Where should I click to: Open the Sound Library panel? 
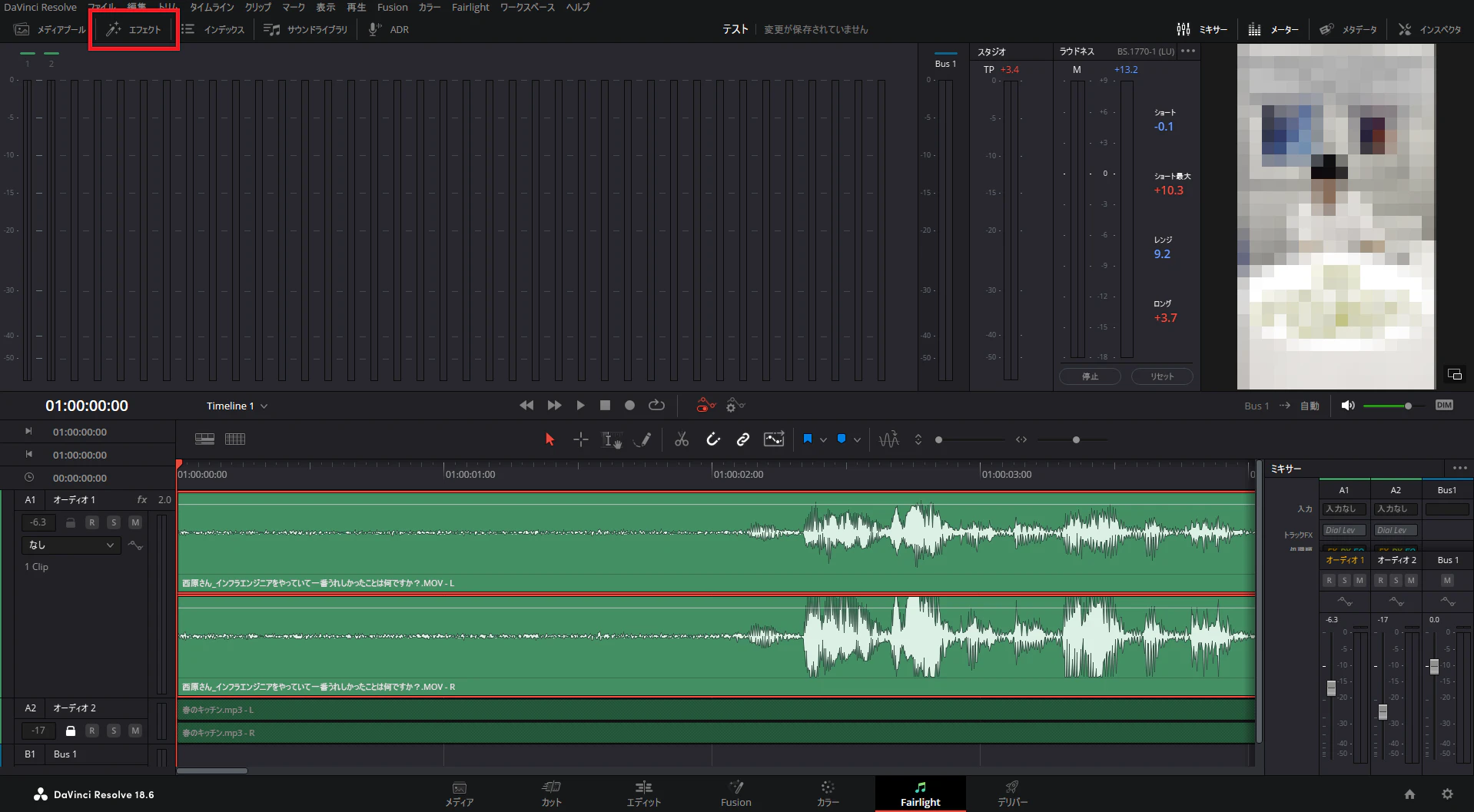[x=306, y=29]
